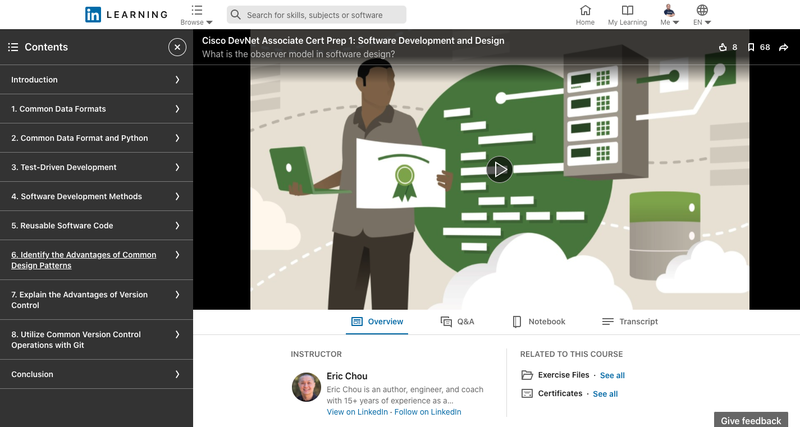Switch to the Transcript tab
The height and width of the screenshot is (427, 800).
click(630, 321)
